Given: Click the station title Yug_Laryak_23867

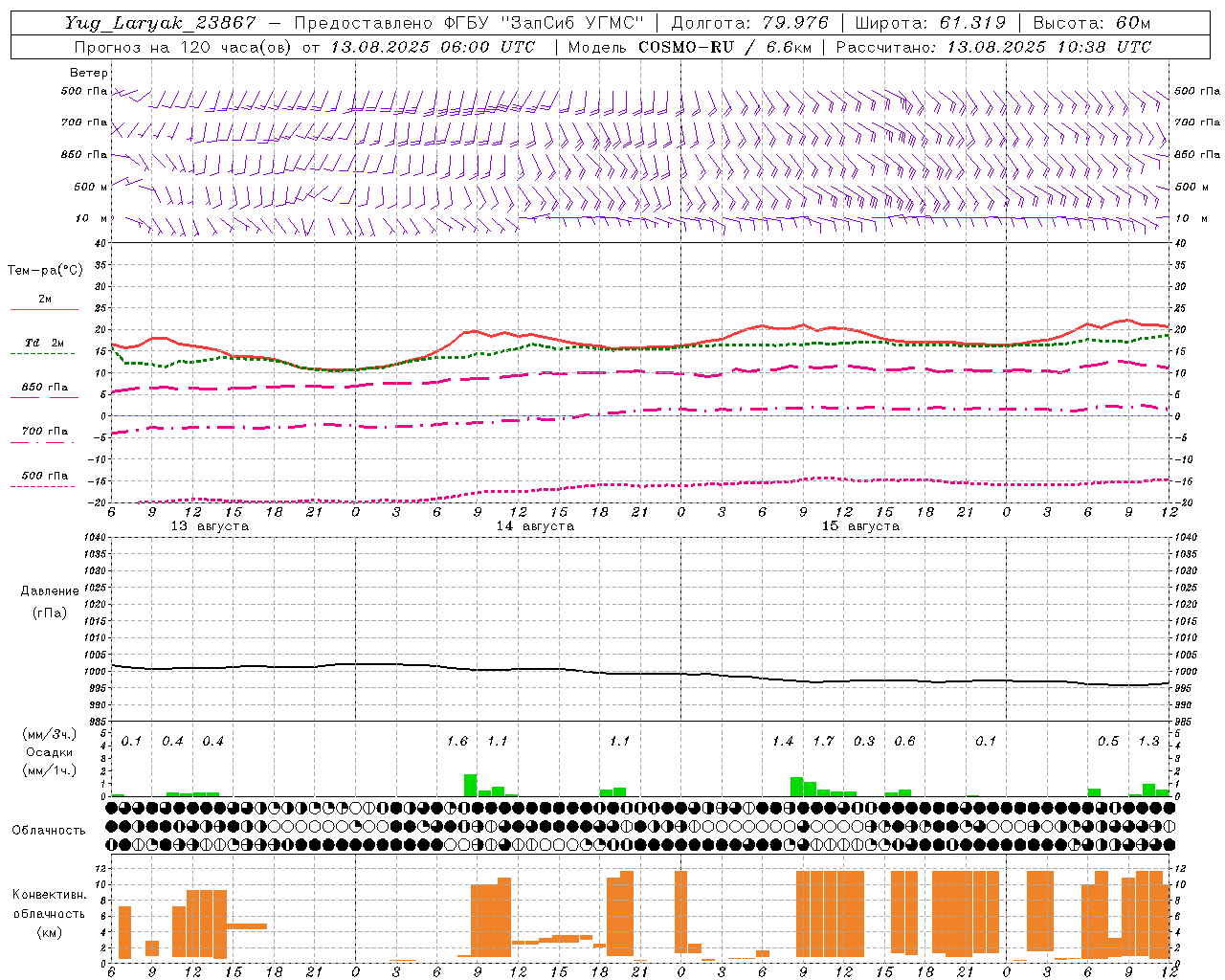Looking at the screenshot, I should pyautogui.click(x=161, y=23).
